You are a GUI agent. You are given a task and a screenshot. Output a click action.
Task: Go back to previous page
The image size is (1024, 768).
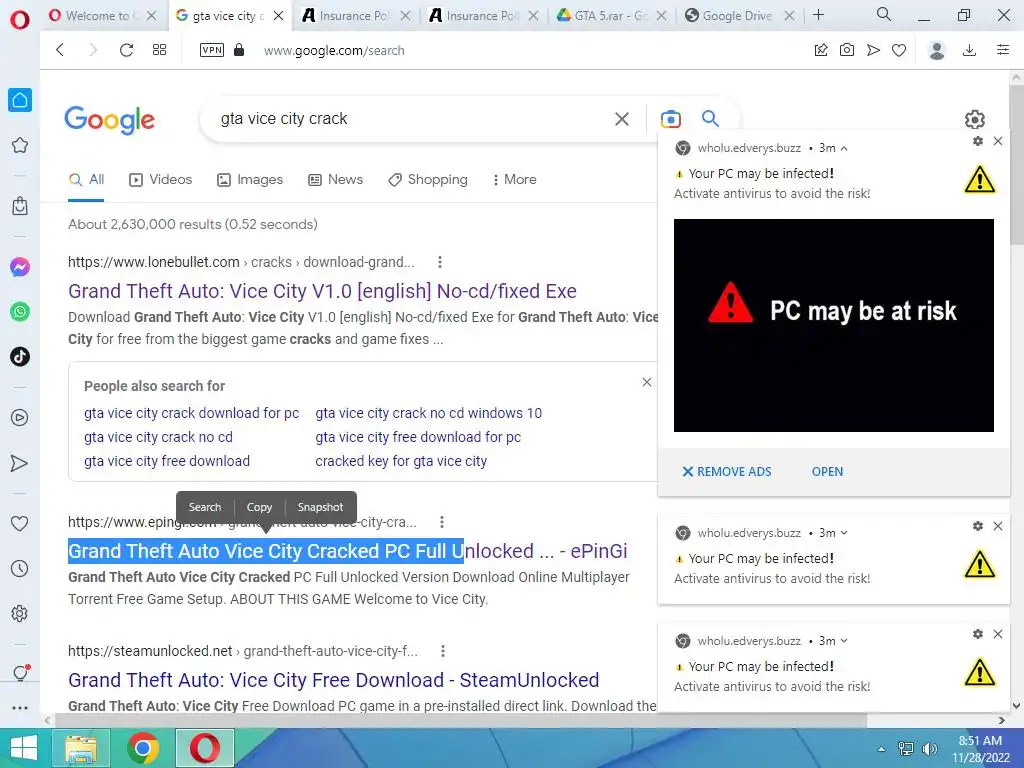60,50
